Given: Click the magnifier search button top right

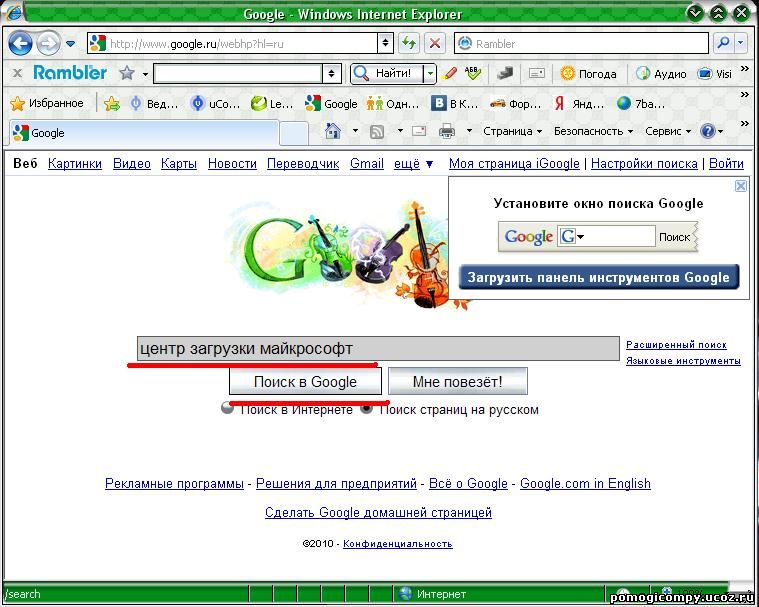Looking at the screenshot, I should (x=724, y=44).
